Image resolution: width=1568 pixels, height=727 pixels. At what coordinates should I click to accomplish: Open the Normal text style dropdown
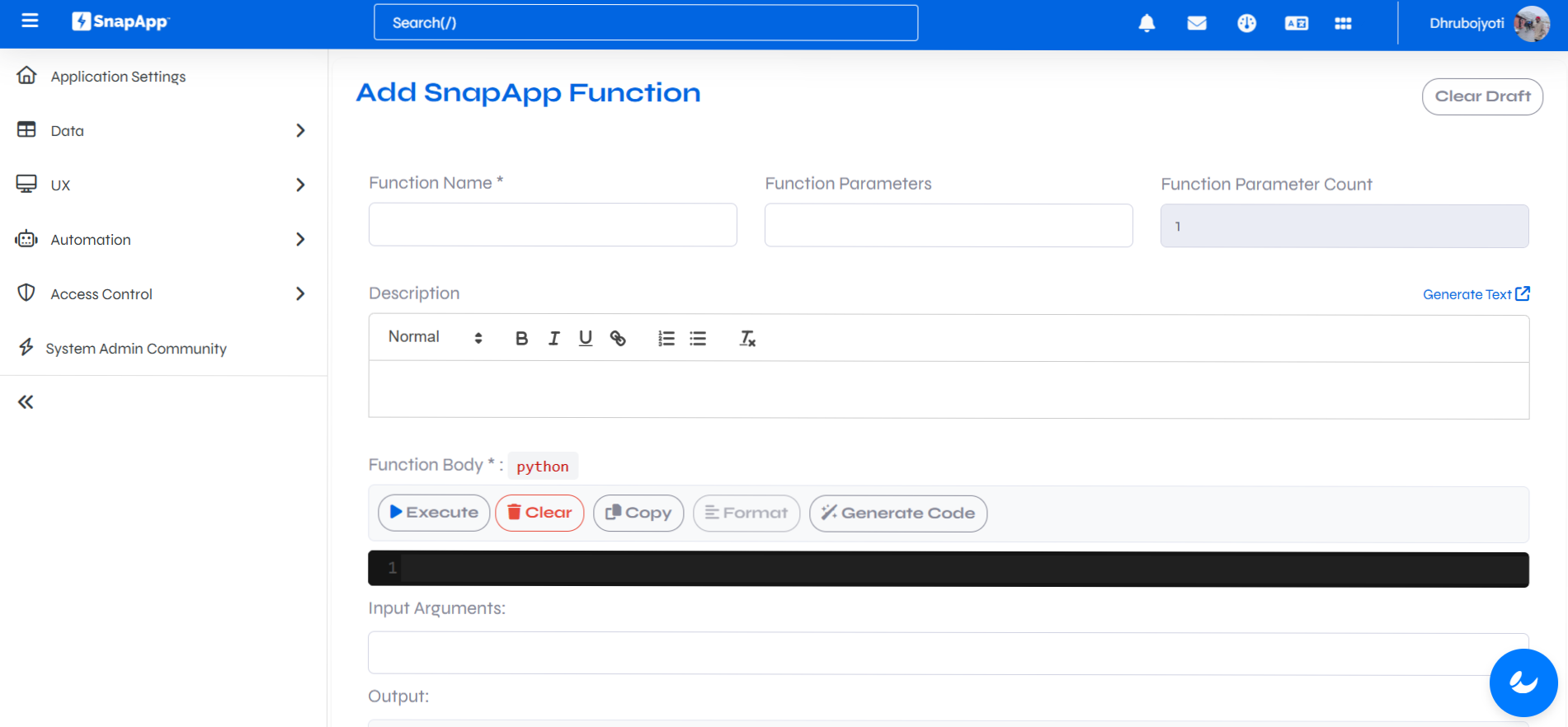[x=436, y=337]
